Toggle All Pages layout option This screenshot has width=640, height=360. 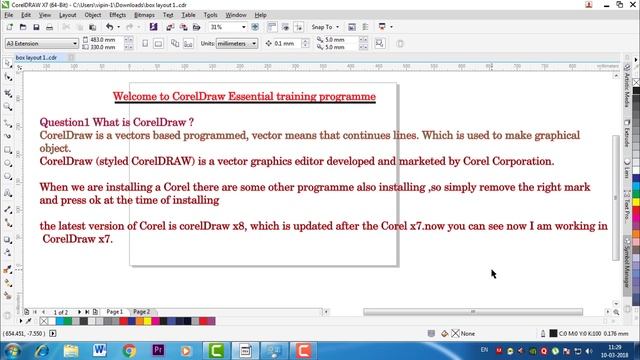pos(175,43)
